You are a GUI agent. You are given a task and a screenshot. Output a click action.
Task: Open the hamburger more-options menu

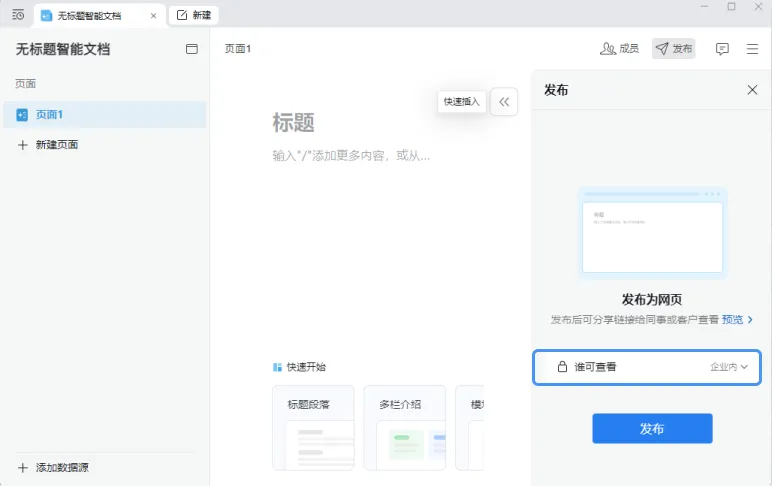752,49
